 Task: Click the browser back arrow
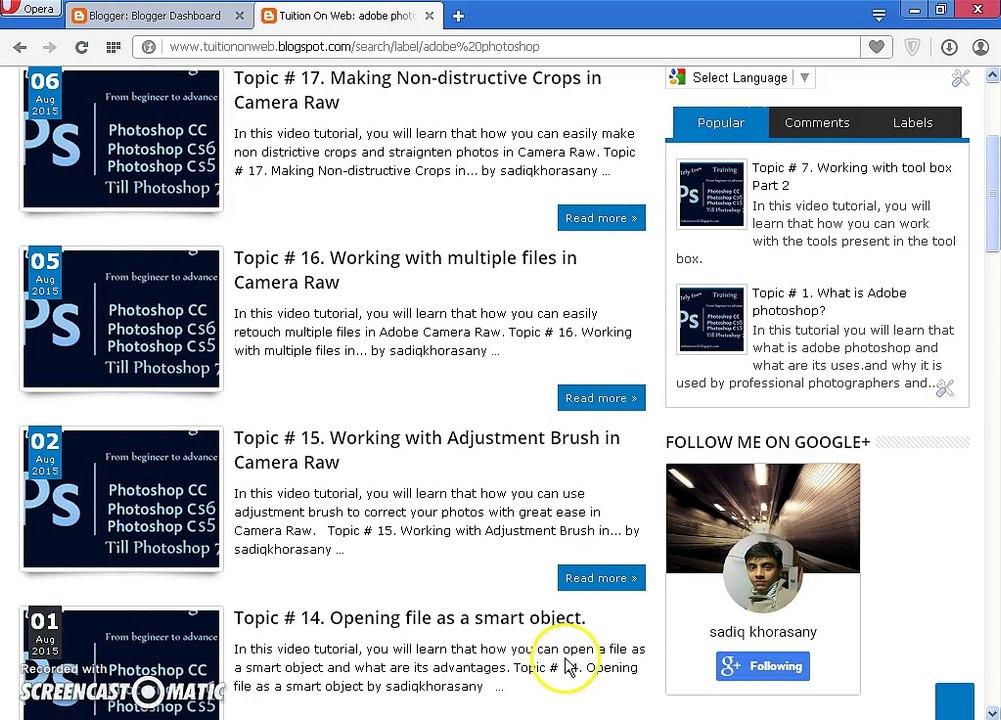click(x=20, y=47)
